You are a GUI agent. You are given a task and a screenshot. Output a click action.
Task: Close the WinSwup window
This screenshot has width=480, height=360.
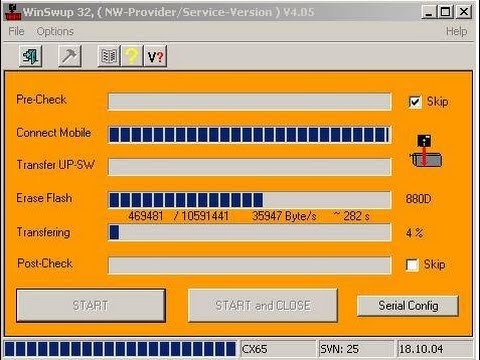464,12
